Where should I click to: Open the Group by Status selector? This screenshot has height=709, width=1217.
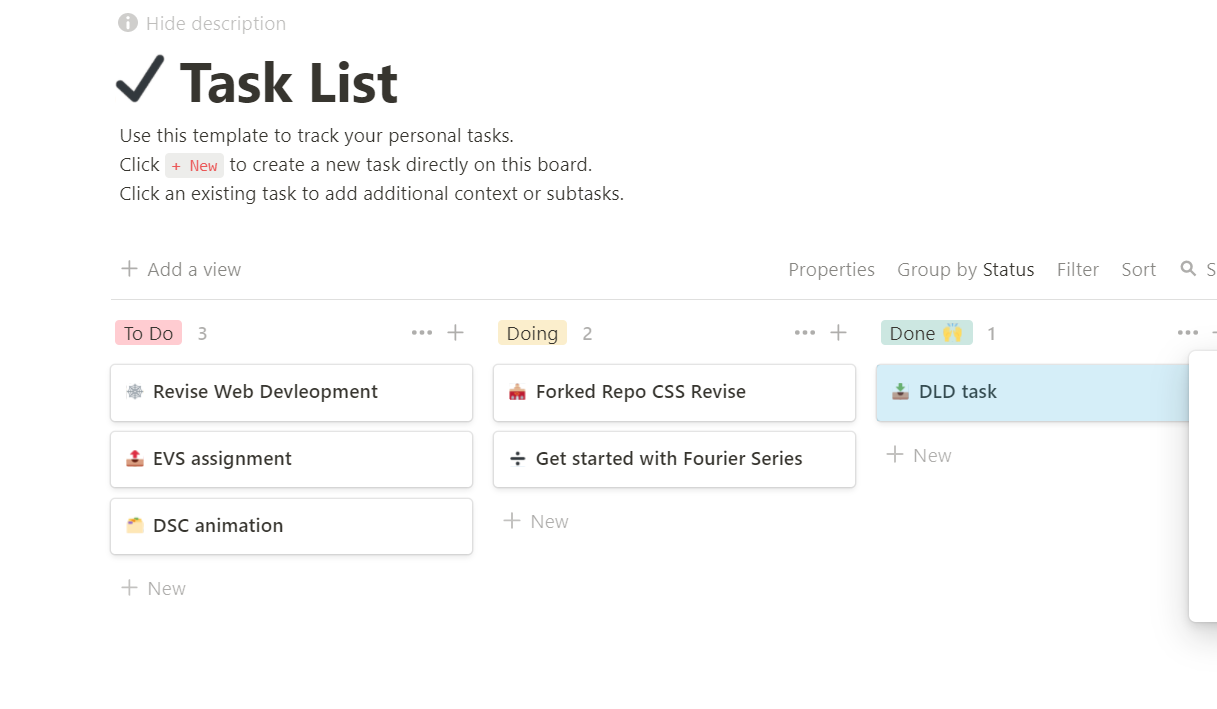(x=966, y=269)
